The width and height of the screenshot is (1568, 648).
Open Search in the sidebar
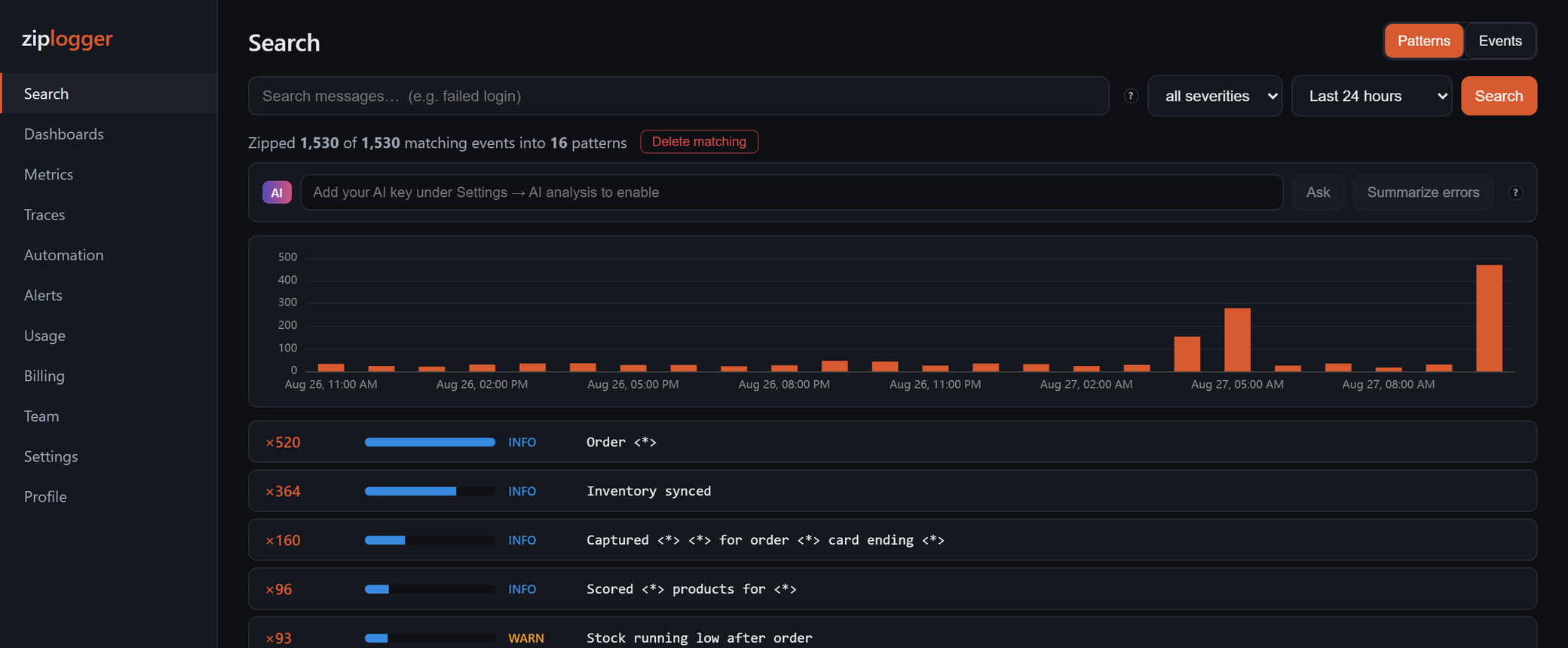(x=109, y=94)
